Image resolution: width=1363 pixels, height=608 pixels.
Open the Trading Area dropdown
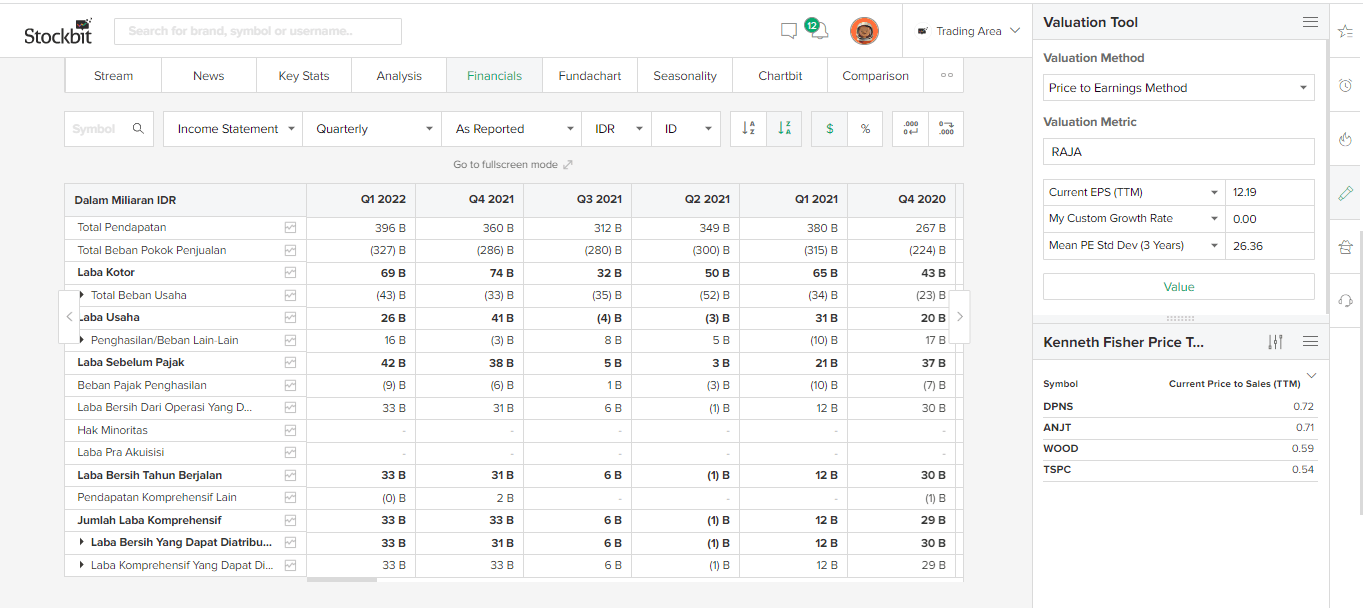click(968, 31)
